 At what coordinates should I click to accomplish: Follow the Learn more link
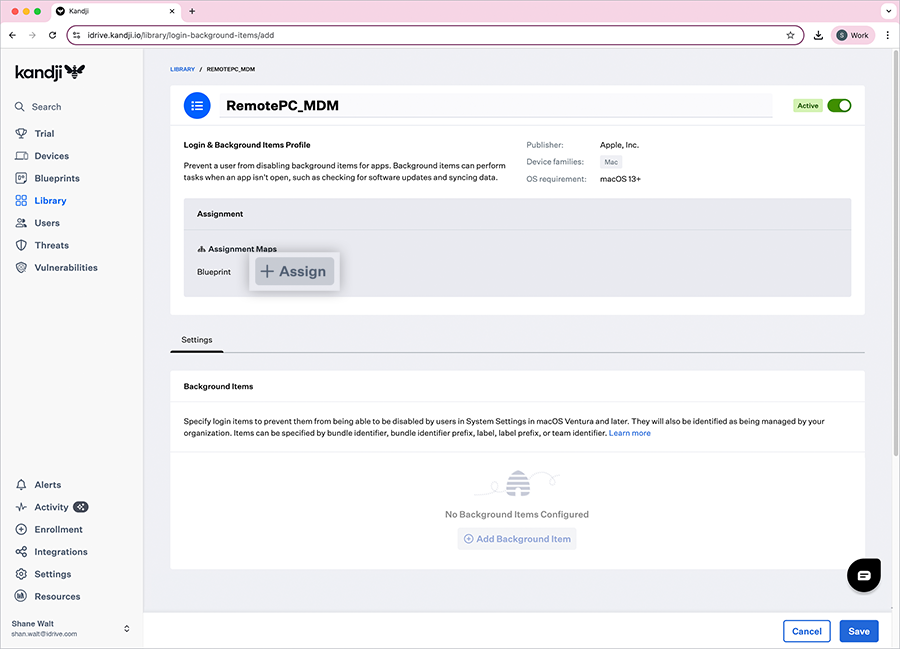(x=629, y=433)
